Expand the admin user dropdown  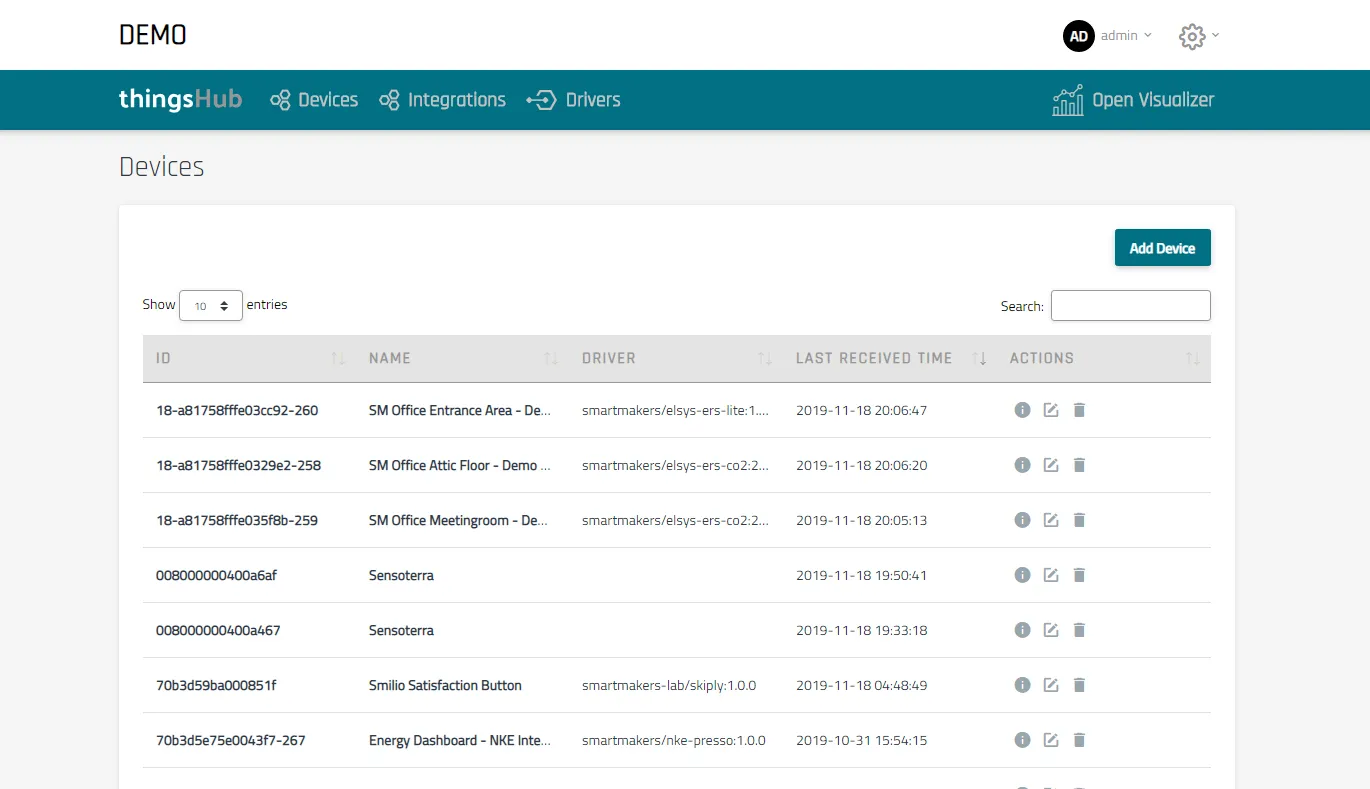pos(1126,36)
